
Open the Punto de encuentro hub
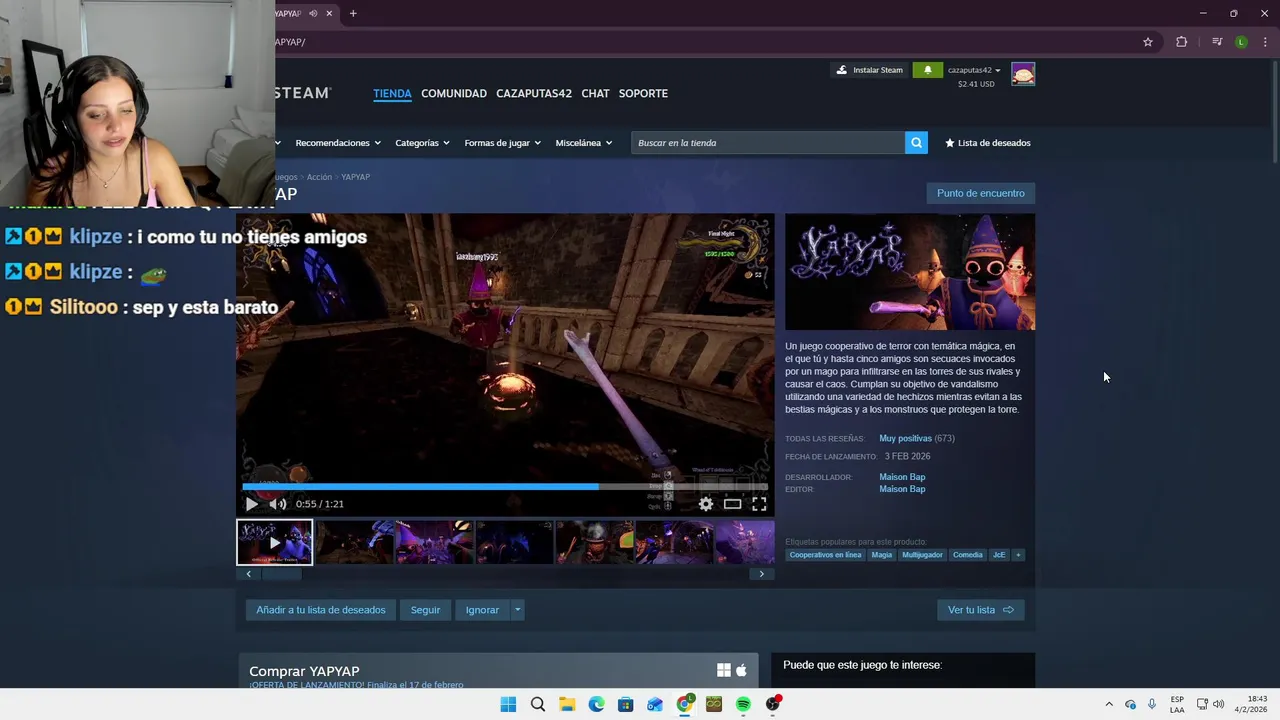pos(981,193)
